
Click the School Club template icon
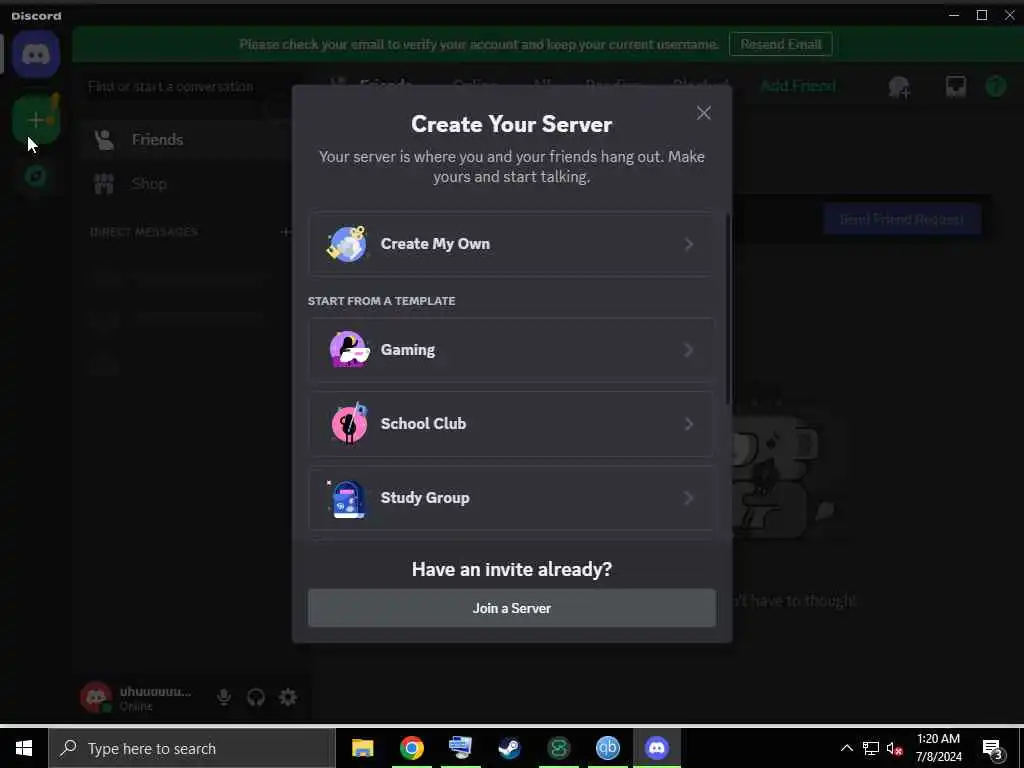tap(349, 423)
